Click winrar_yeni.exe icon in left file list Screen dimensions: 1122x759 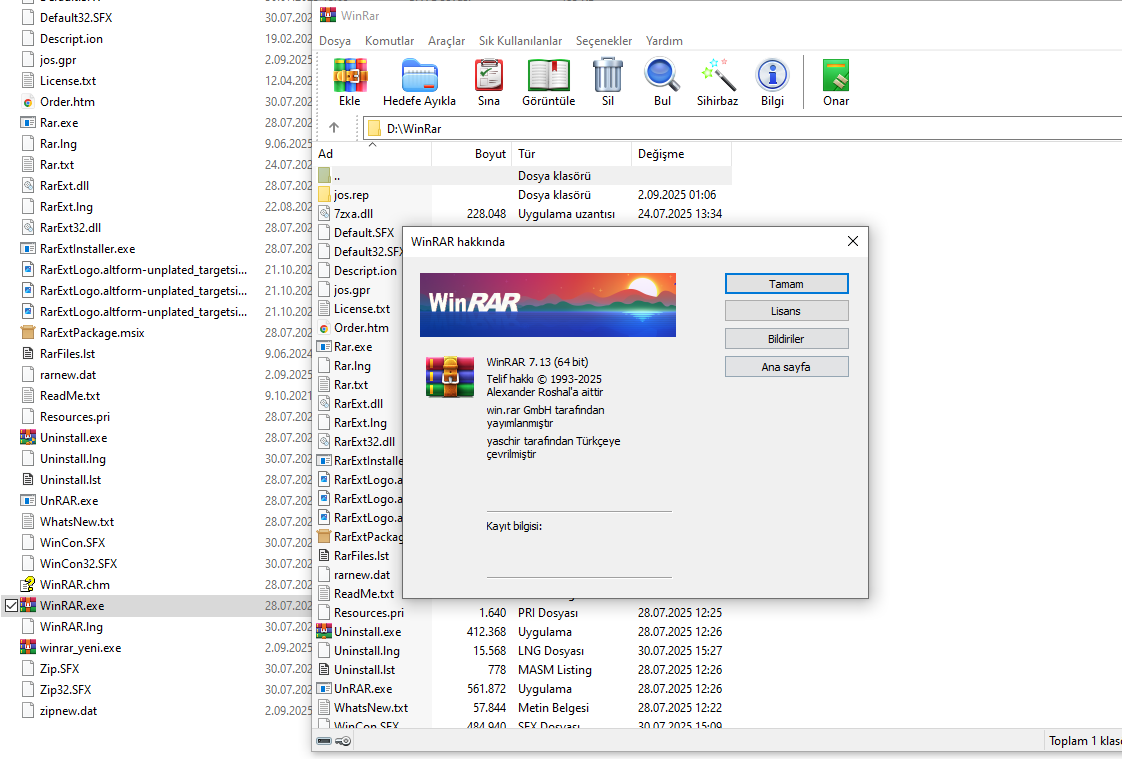pyautogui.click(x=27, y=647)
